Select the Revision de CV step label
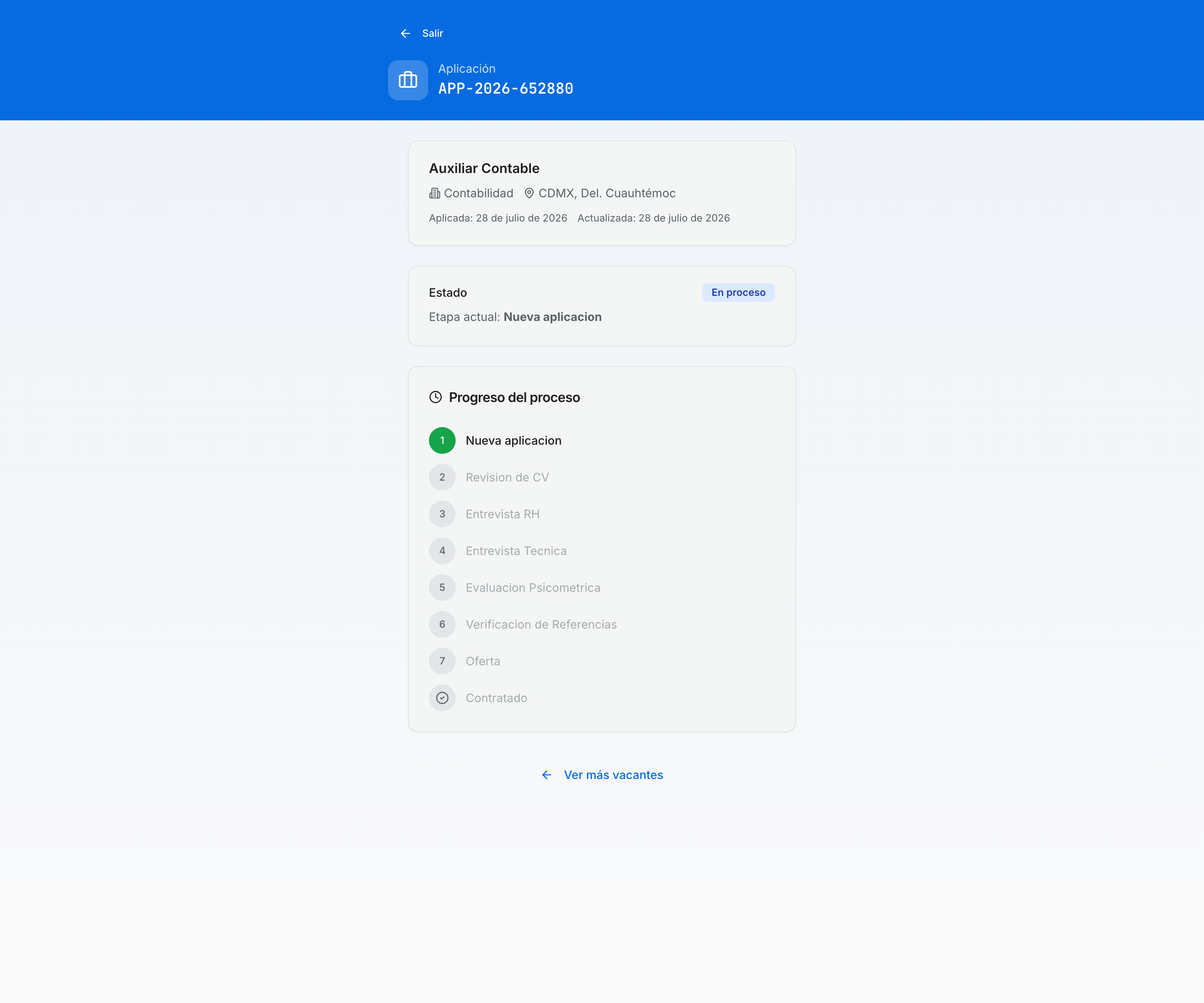The image size is (1204, 1003). 507,477
